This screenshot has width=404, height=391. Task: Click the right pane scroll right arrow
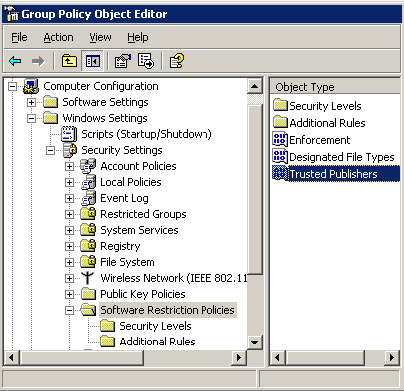click(x=392, y=358)
